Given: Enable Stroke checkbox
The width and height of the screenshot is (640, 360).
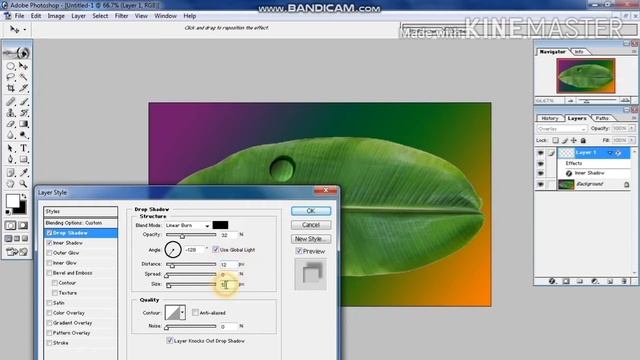Looking at the screenshot, I should point(49,343).
